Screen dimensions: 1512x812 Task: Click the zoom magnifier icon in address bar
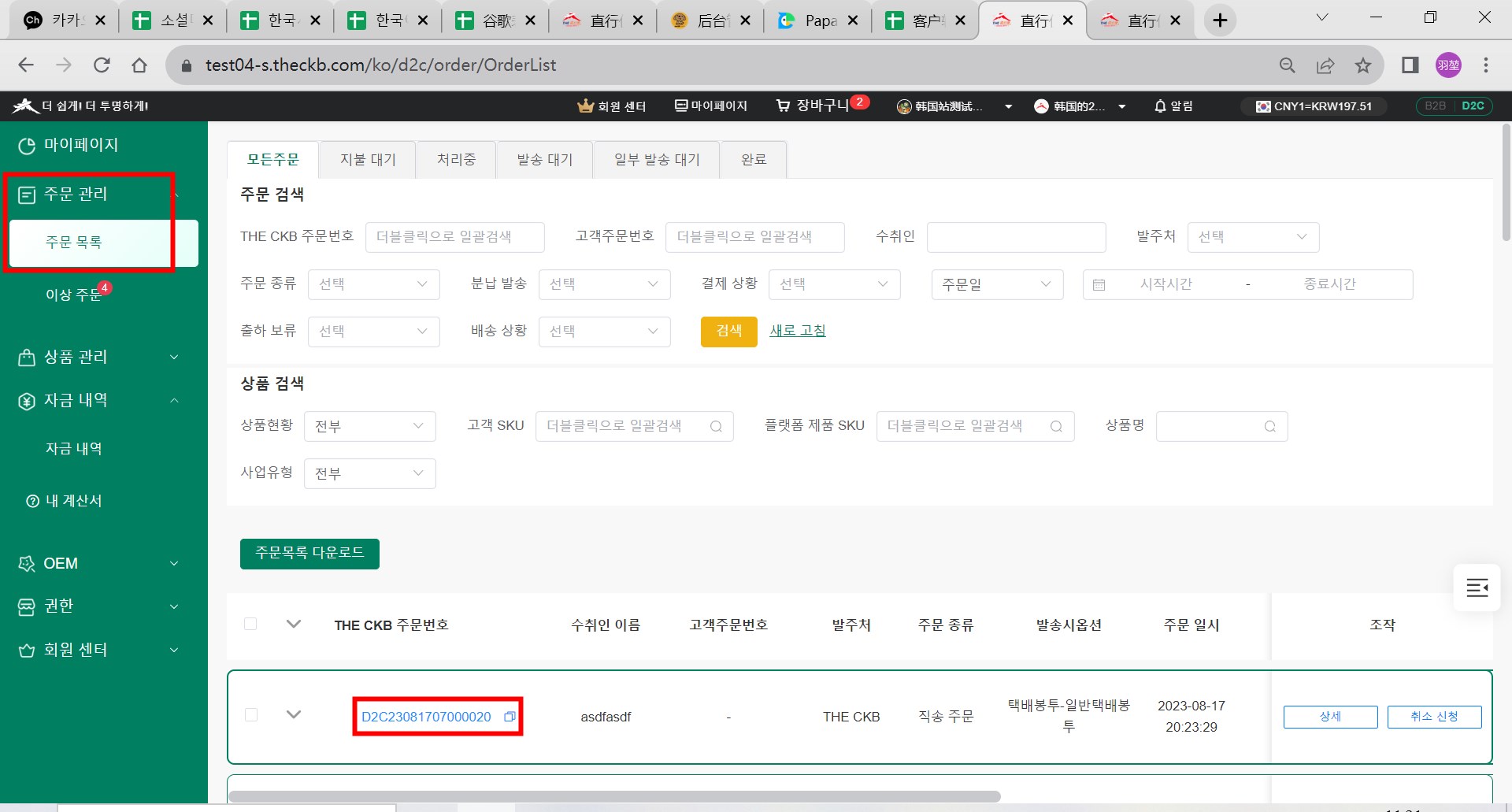[1287, 65]
